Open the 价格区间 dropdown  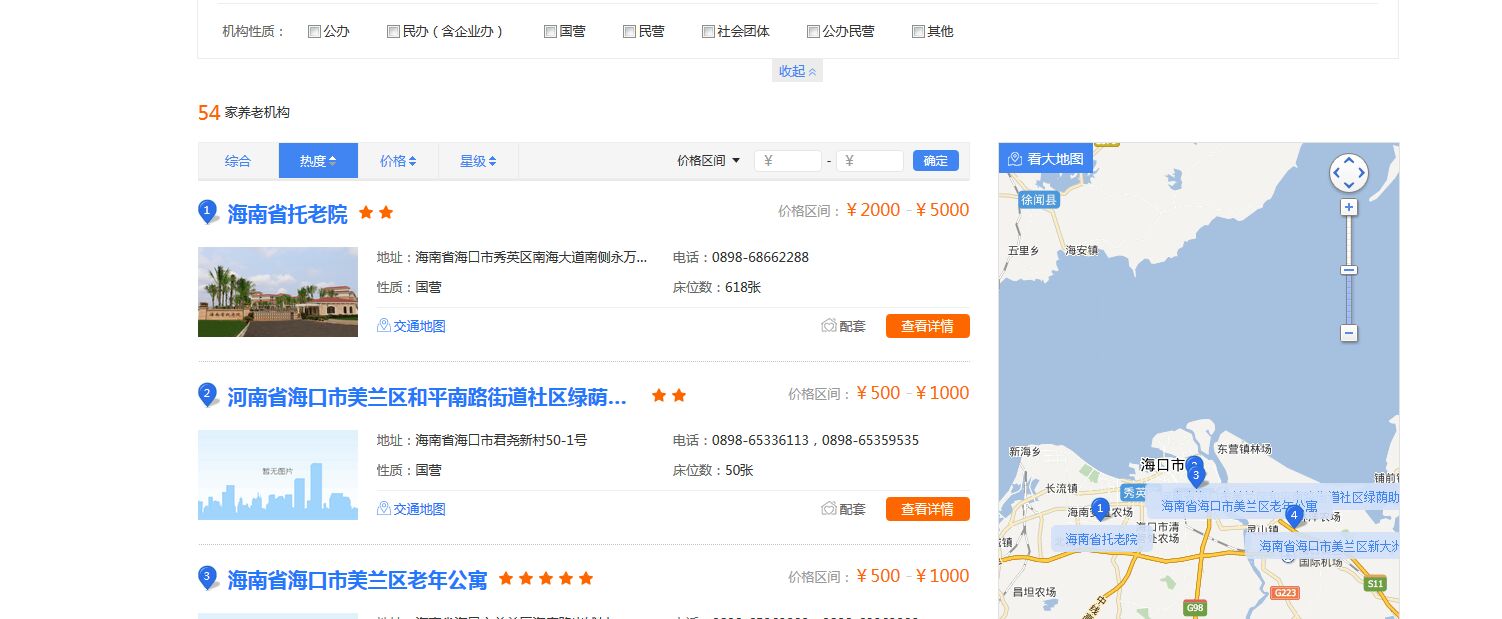click(x=708, y=160)
